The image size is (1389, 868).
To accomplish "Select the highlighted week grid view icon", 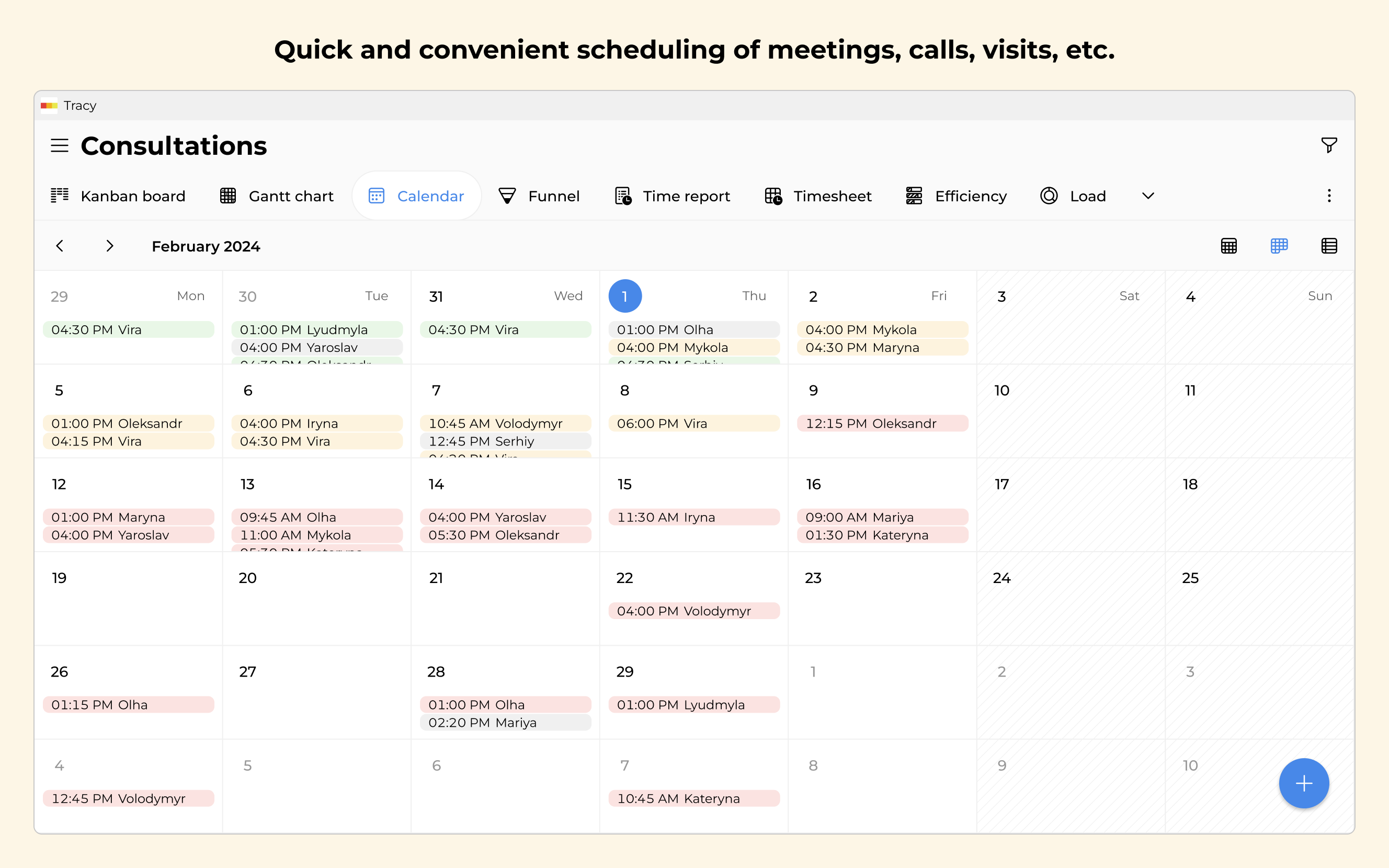I will (x=1279, y=246).
